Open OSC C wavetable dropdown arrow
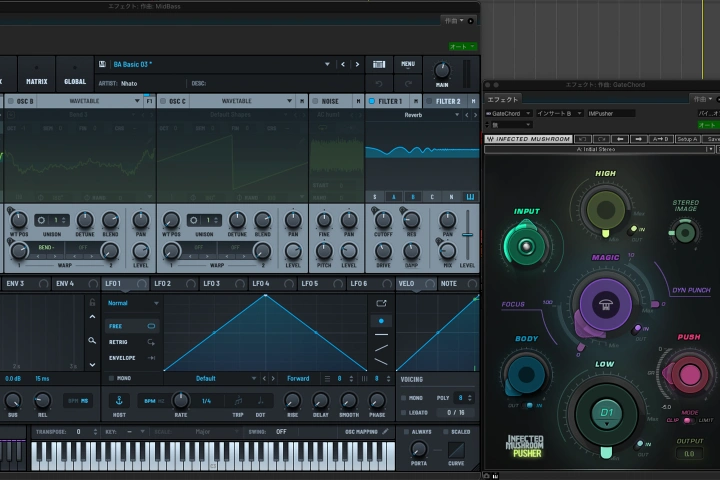Viewport: 720px width, 480px height. 289,101
